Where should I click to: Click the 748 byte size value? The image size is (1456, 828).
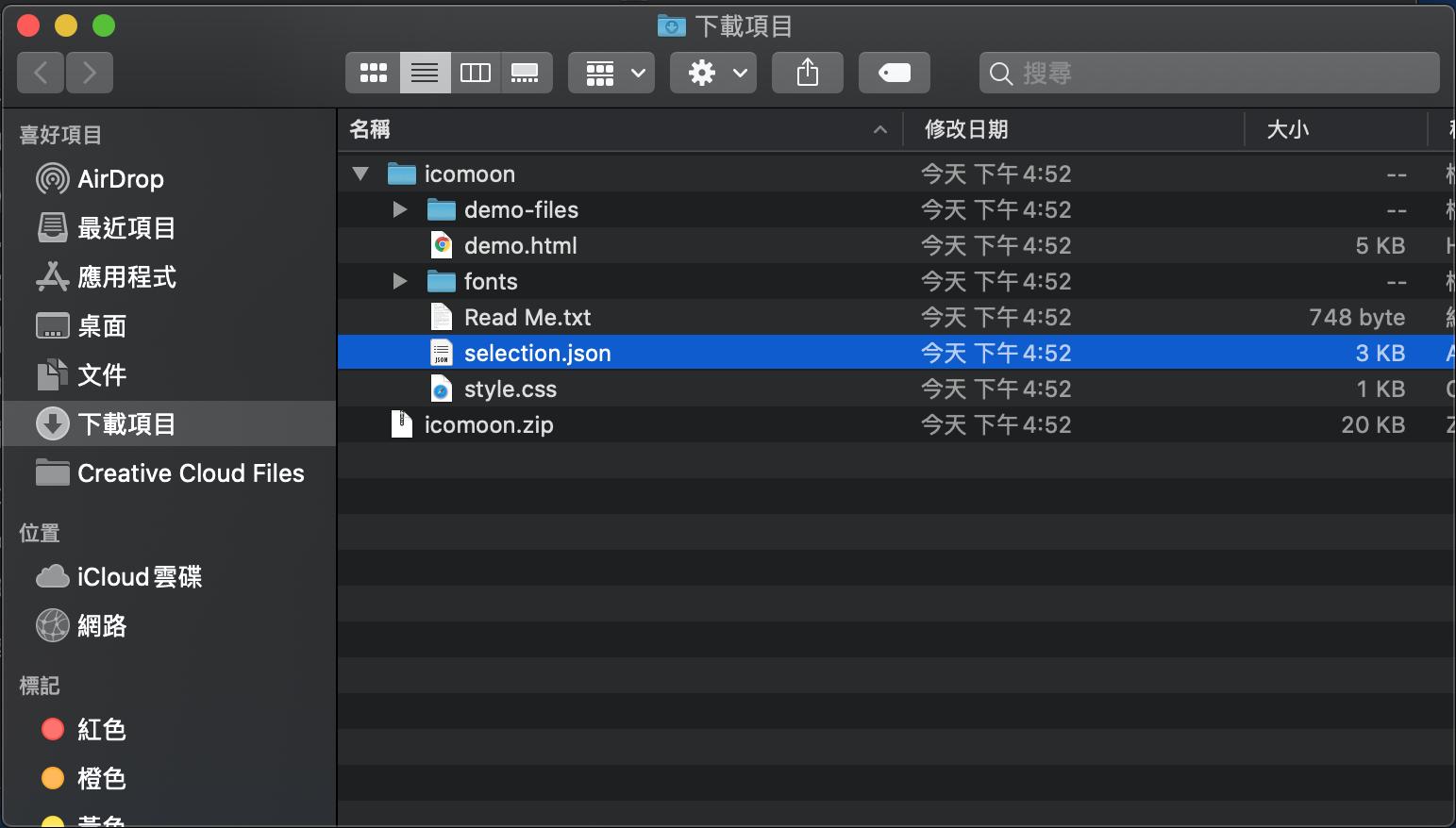1357,318
